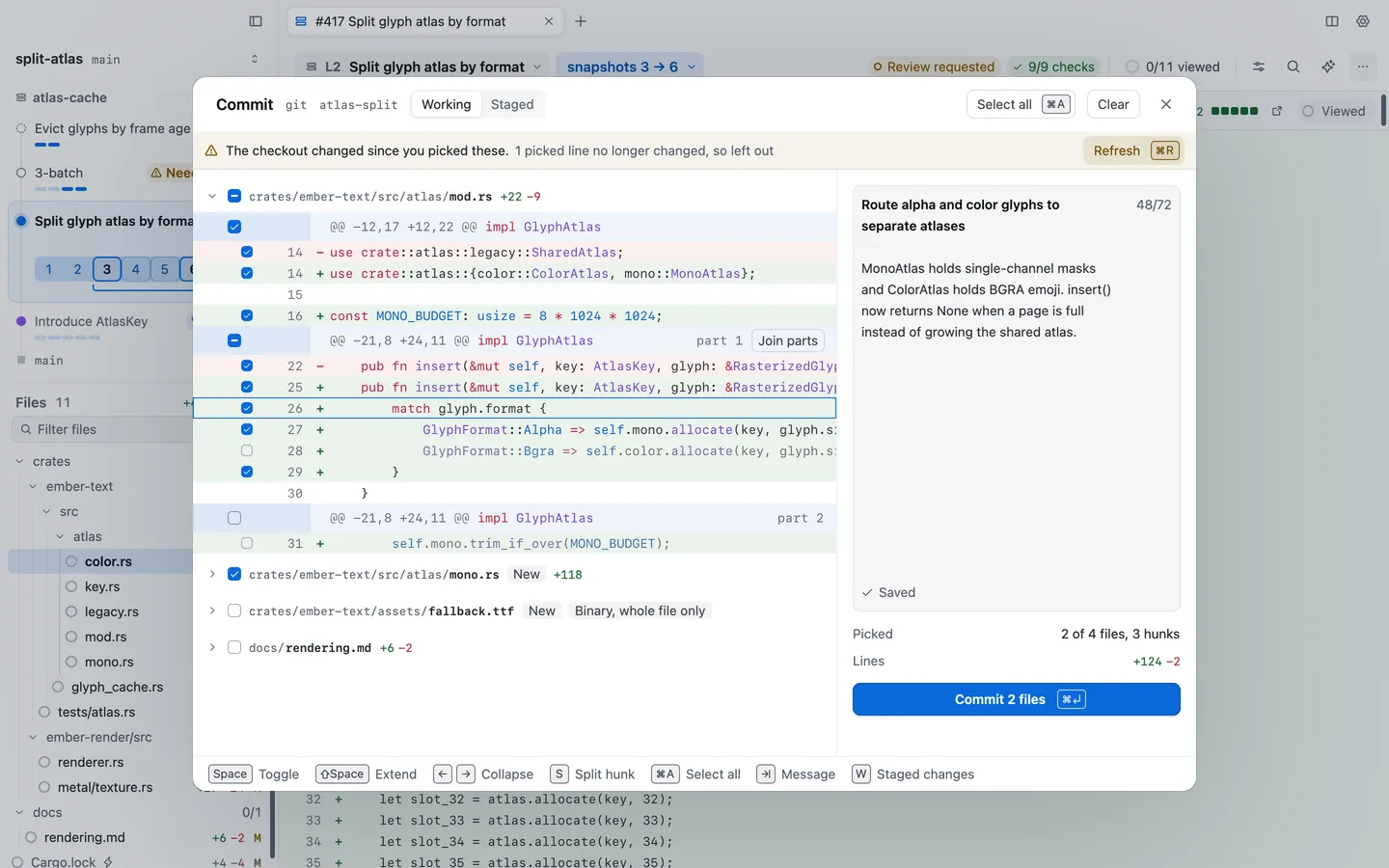Select snapshot 4 in the sidebar
Screen dimensions: 1389x868
point(136,269)
